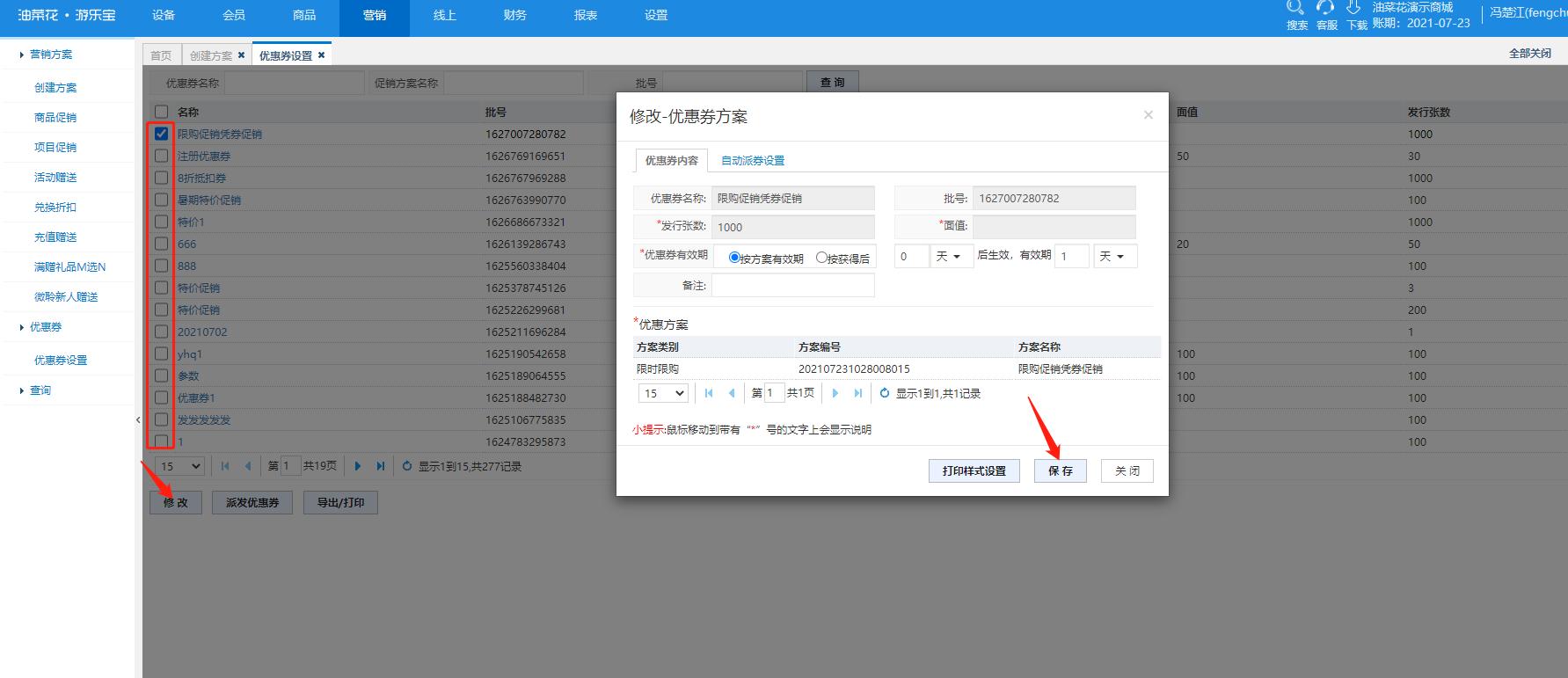
Task: Refresh the coupon list grid
Action: 407,466
